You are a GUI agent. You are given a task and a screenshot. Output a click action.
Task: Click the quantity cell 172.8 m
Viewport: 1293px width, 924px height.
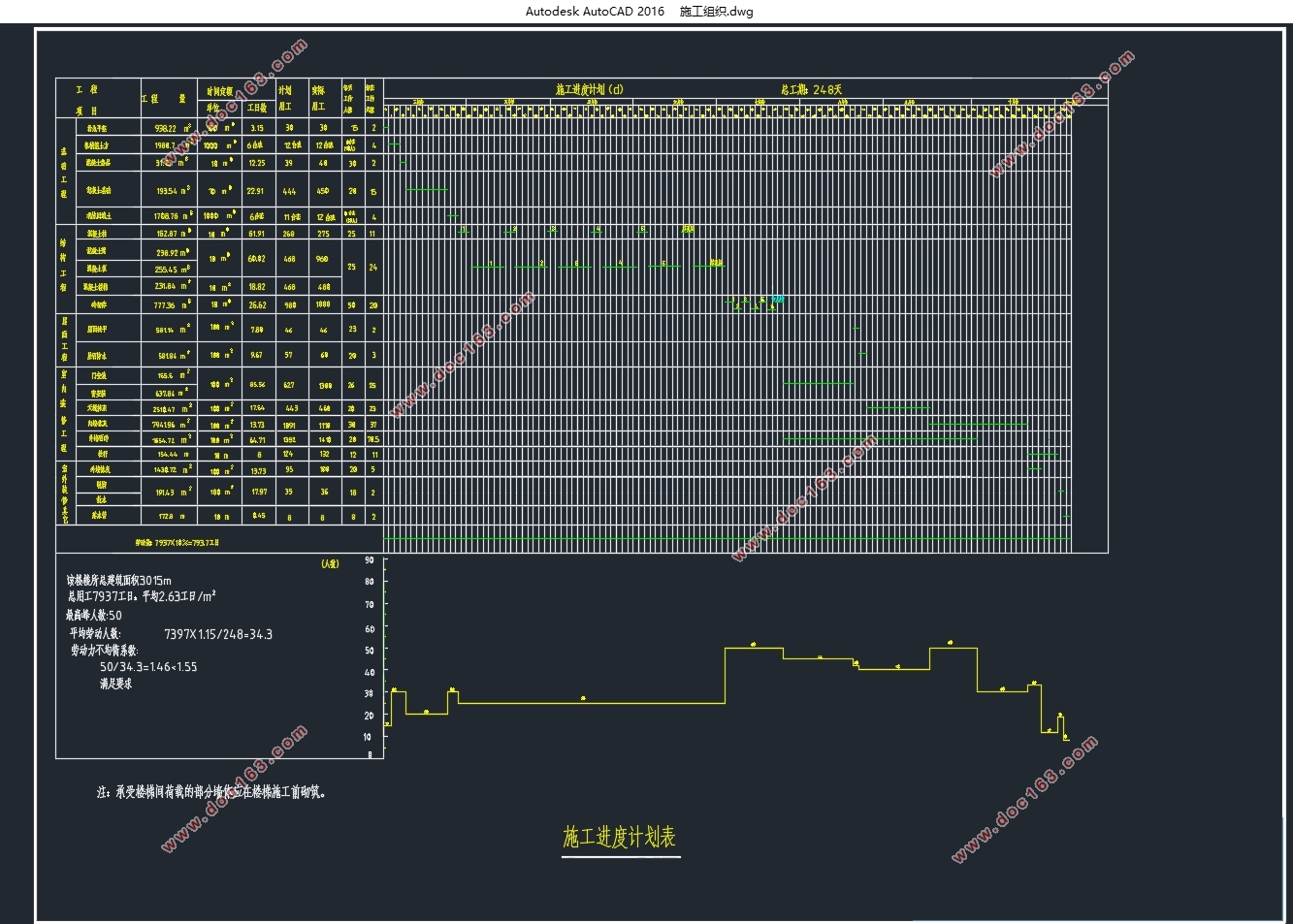172,517
